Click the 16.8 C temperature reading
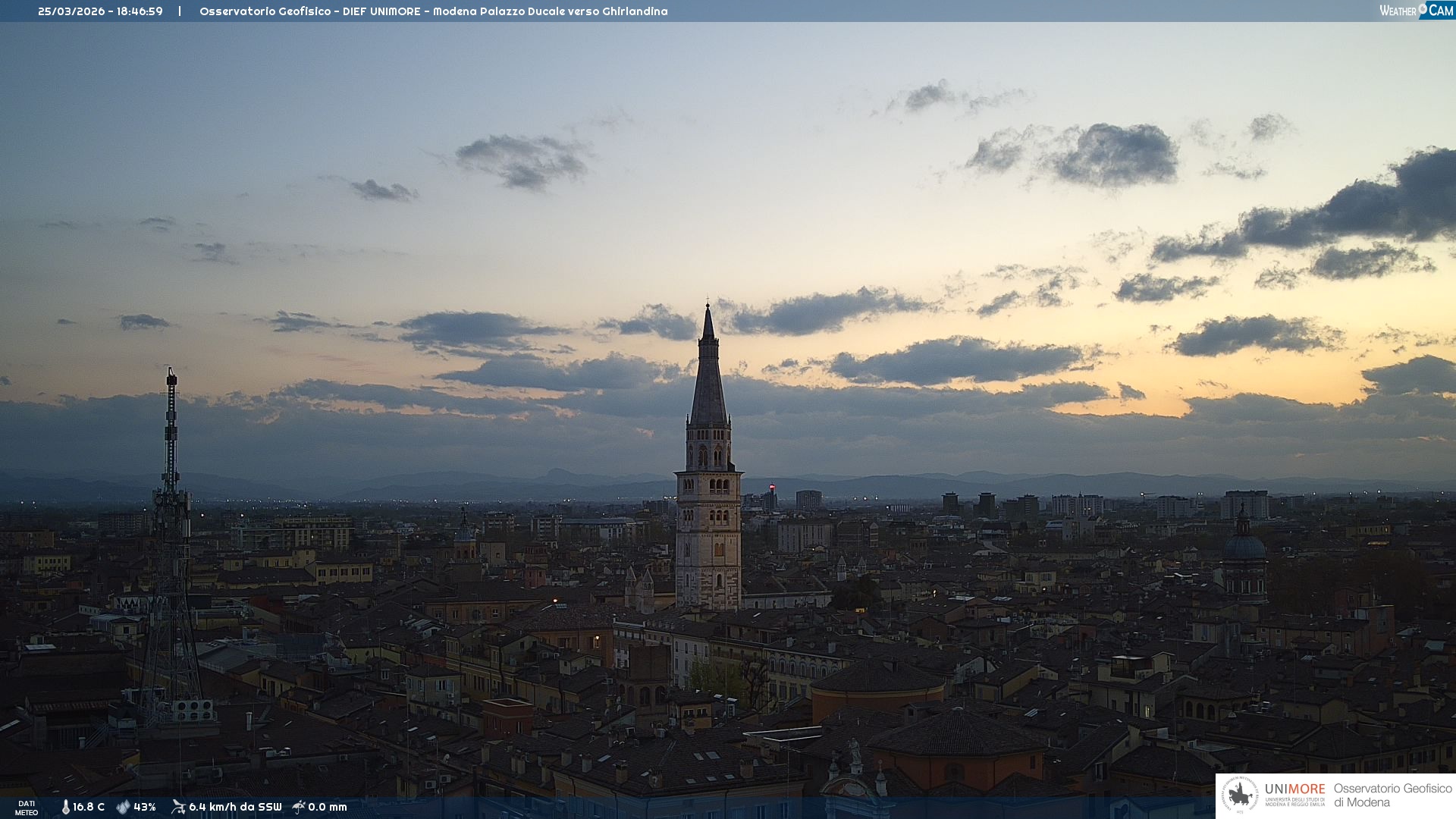The width and height of the screenshot is (1456, 819). (x=89, y=807)
